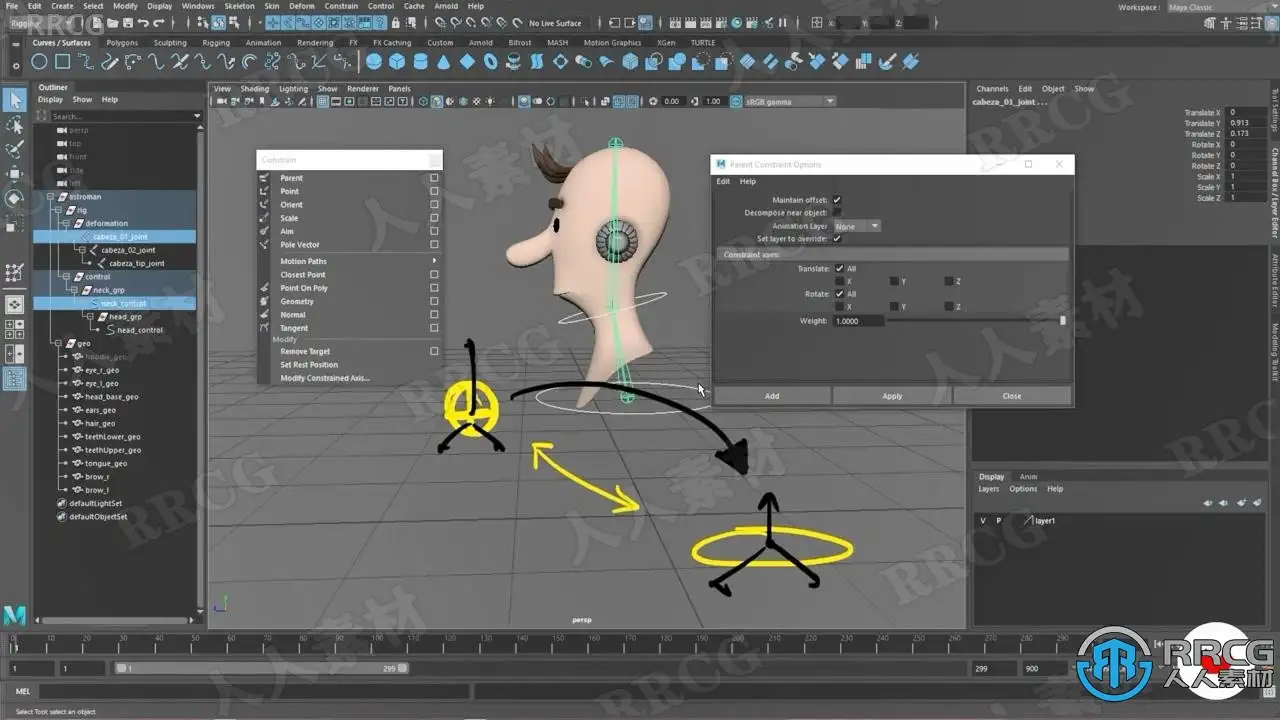Open the sRGB gamma view transform dropdown
The height and width of the screenshot is (720, 1280).
click(x=790, y=101)
